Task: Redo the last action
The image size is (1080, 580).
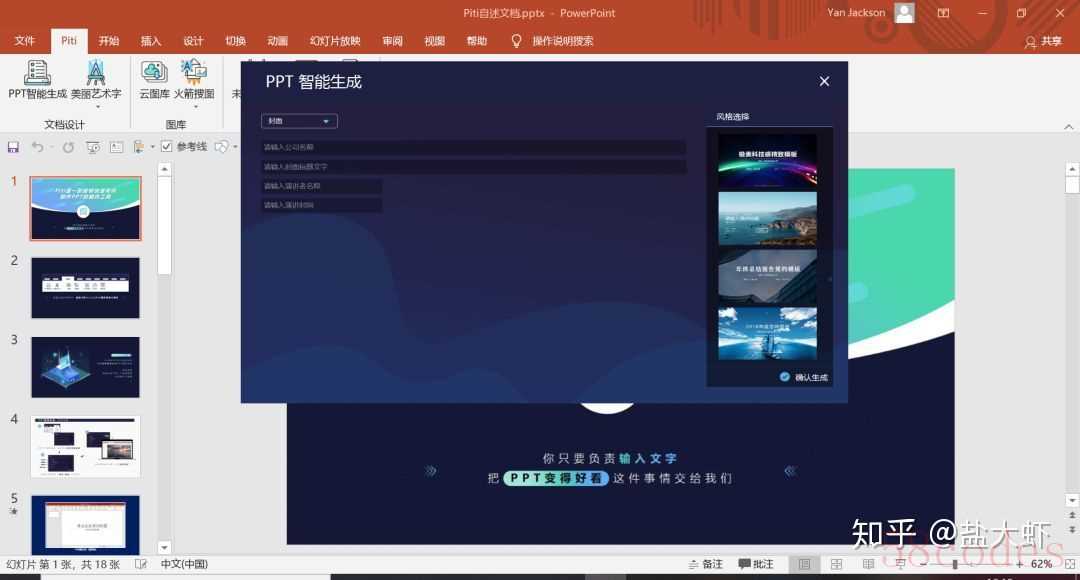Action: [68, 147]
